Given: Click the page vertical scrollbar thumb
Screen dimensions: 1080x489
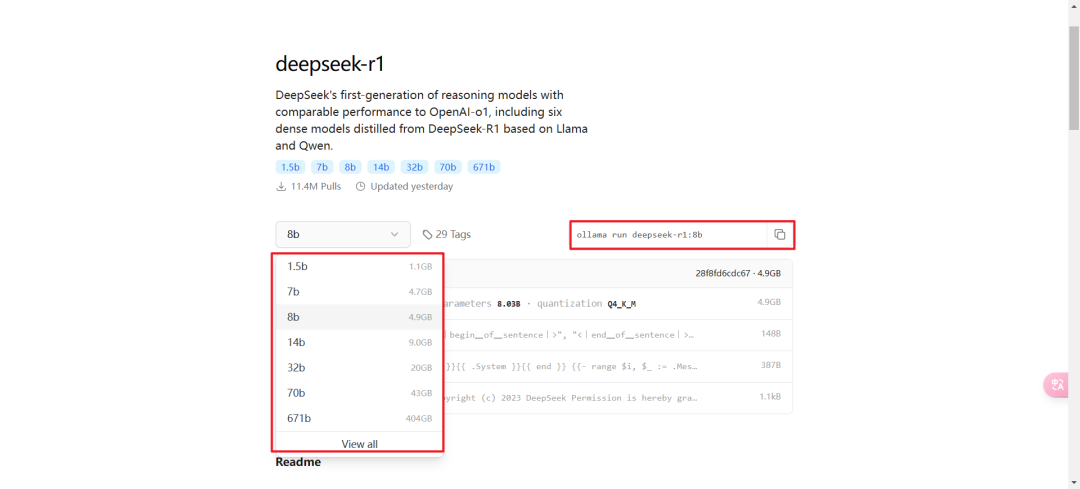Looking at the screenshot, I should coord(1074,78).
